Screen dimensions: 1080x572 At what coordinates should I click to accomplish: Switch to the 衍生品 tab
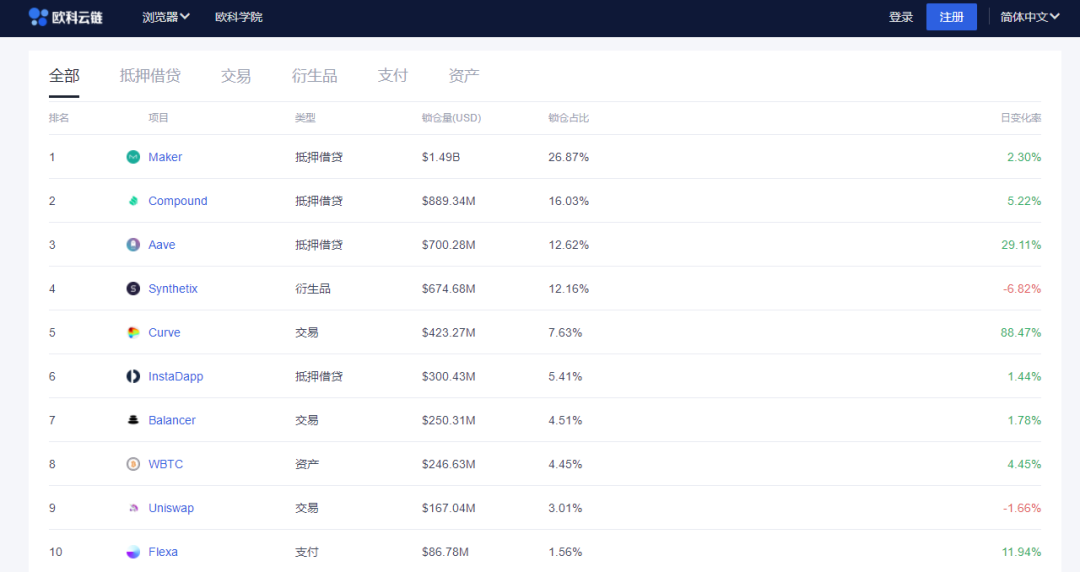pos(314,76)
